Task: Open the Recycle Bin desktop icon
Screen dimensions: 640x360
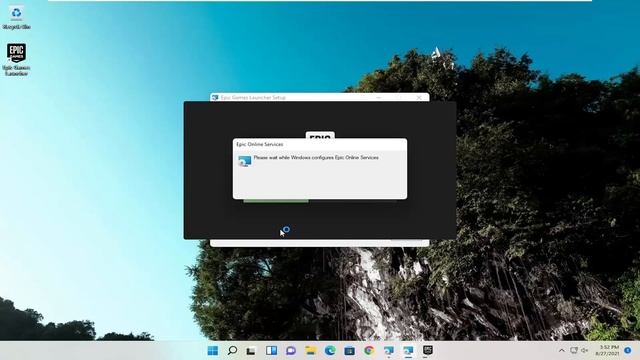Action: (16, 18)
